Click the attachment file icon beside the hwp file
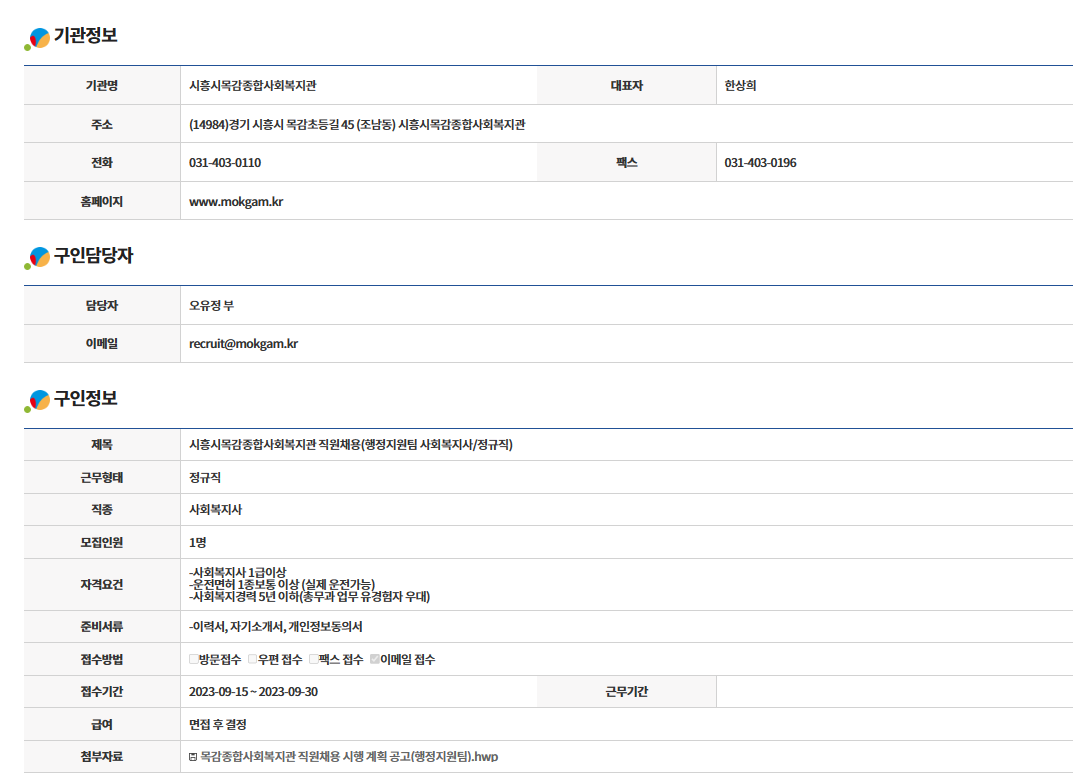Viewport: 1085px width, 775px height. click(193, 757)
